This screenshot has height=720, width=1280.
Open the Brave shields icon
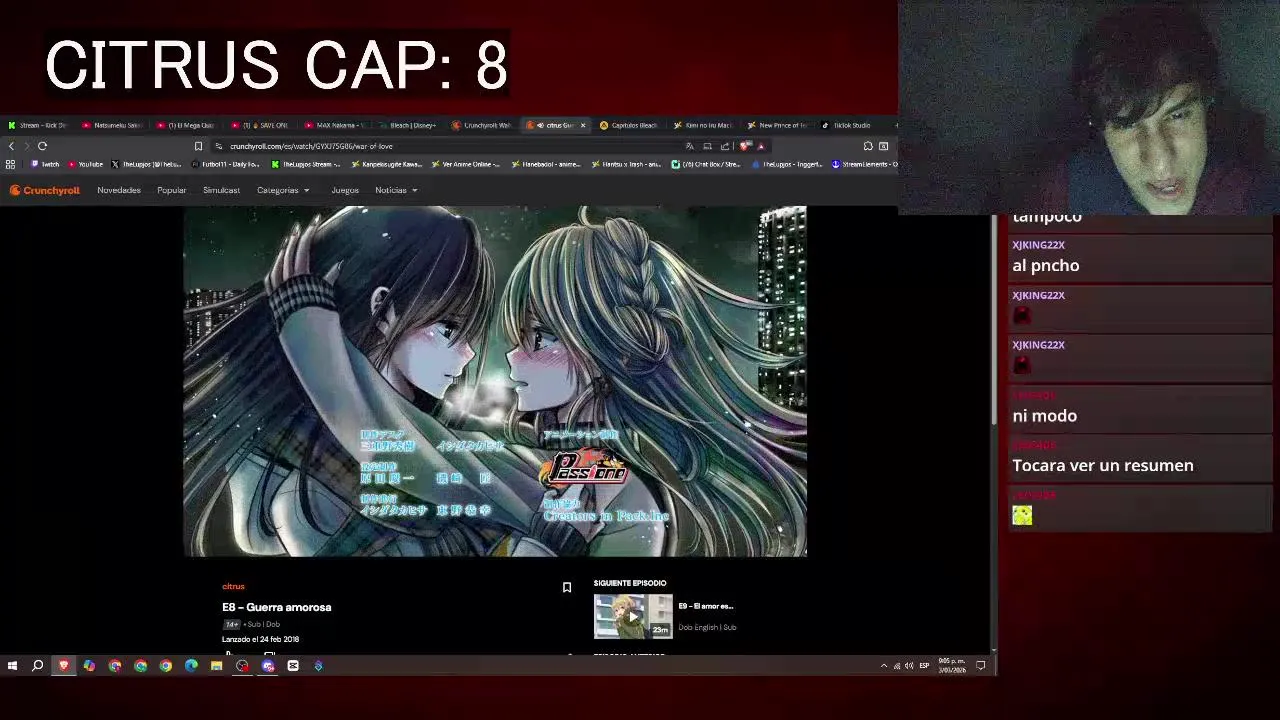coord(745,146)
